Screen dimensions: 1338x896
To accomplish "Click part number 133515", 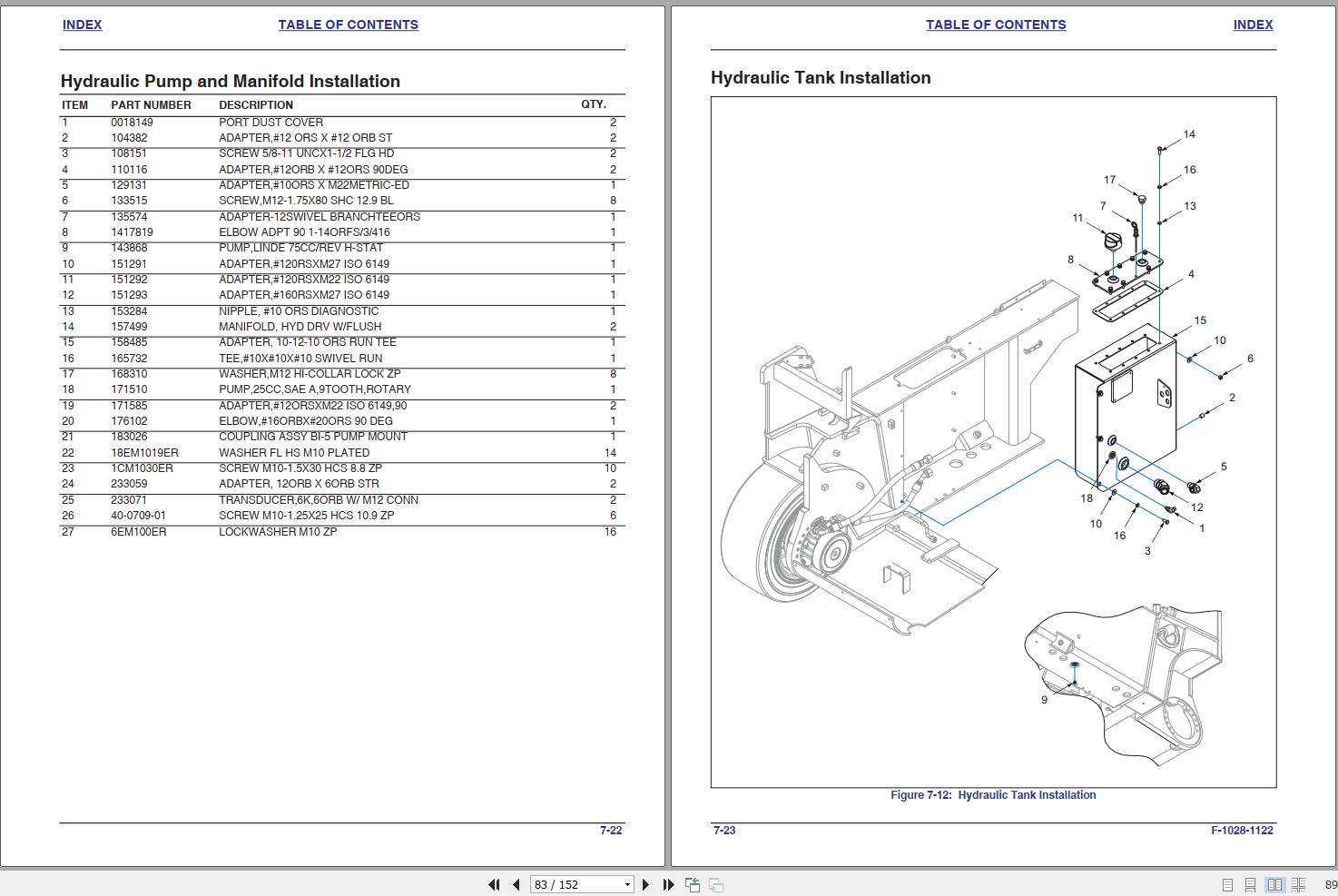I will tap(129, 201).
